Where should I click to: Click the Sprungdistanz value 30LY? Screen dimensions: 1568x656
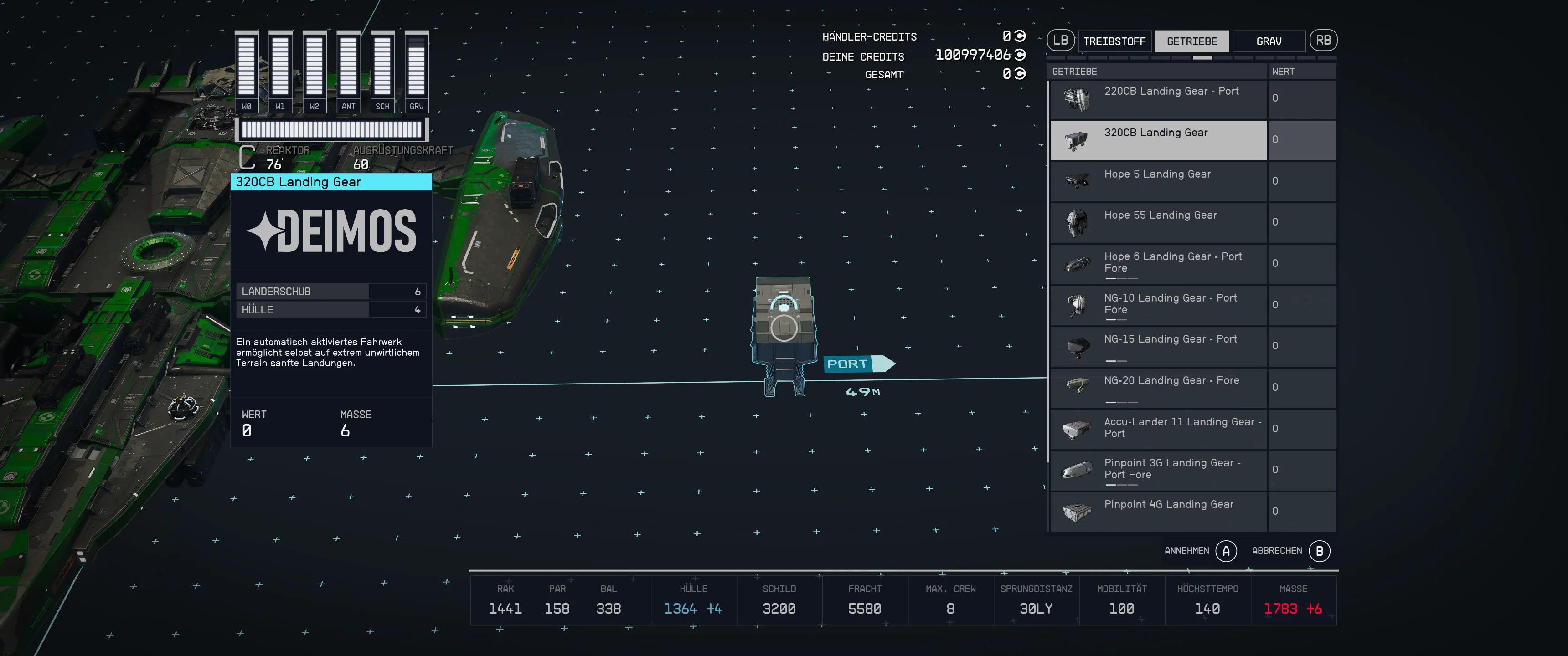[1036, 609]
